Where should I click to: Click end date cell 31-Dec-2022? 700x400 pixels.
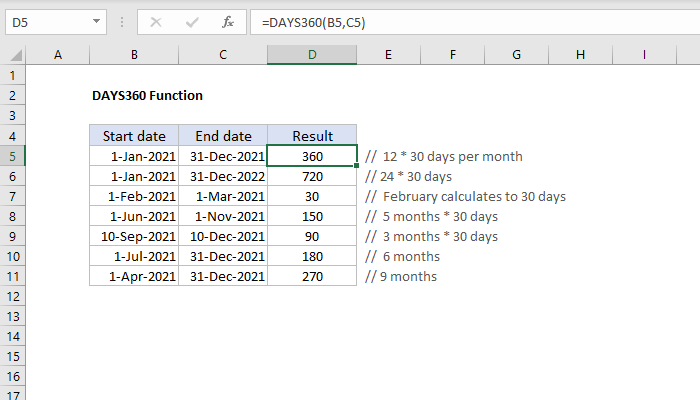tap(223, 176)
